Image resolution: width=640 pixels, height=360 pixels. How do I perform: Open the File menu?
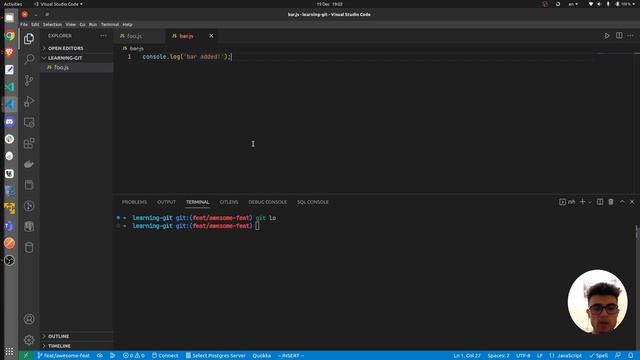pyautogui.click(x=24, y=24)
